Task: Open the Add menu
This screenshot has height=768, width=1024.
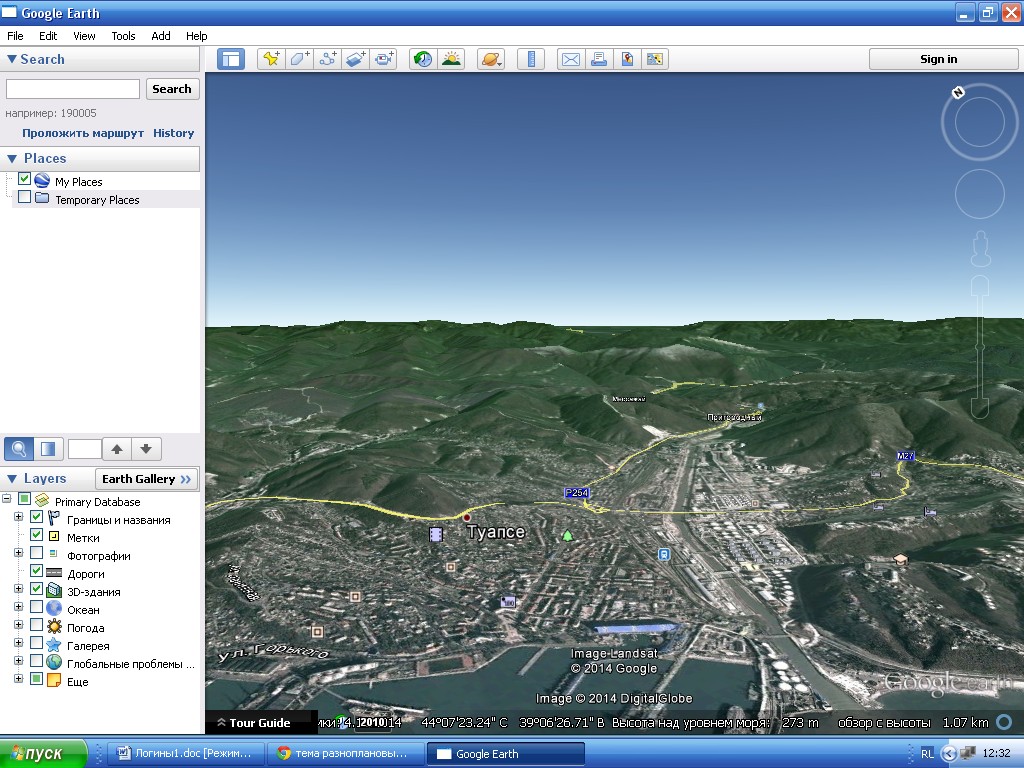Action: point(161,36)
